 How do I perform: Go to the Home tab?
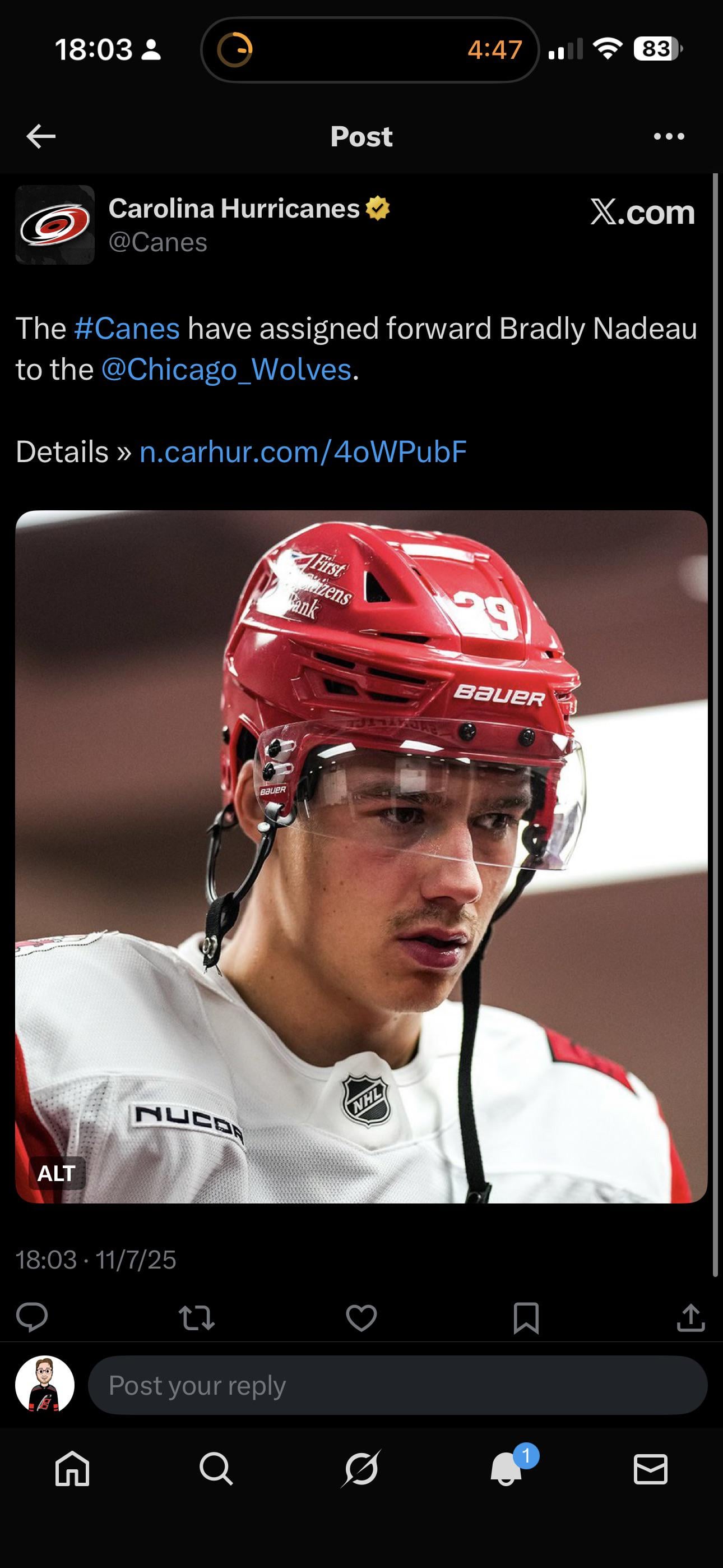click(x=72, y=1469)
